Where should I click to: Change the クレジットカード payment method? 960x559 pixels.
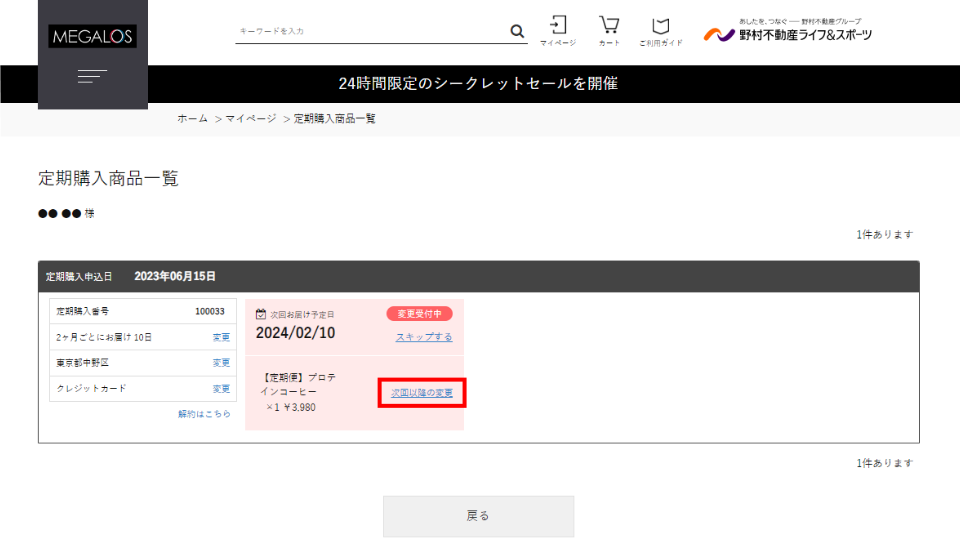coord(221,388)
